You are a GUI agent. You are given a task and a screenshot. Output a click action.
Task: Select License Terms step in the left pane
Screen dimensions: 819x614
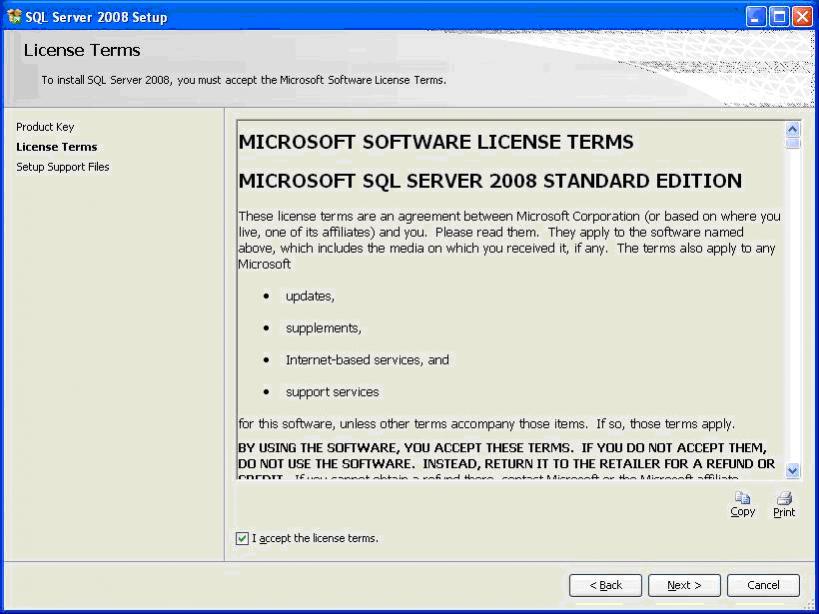[56, 147]
